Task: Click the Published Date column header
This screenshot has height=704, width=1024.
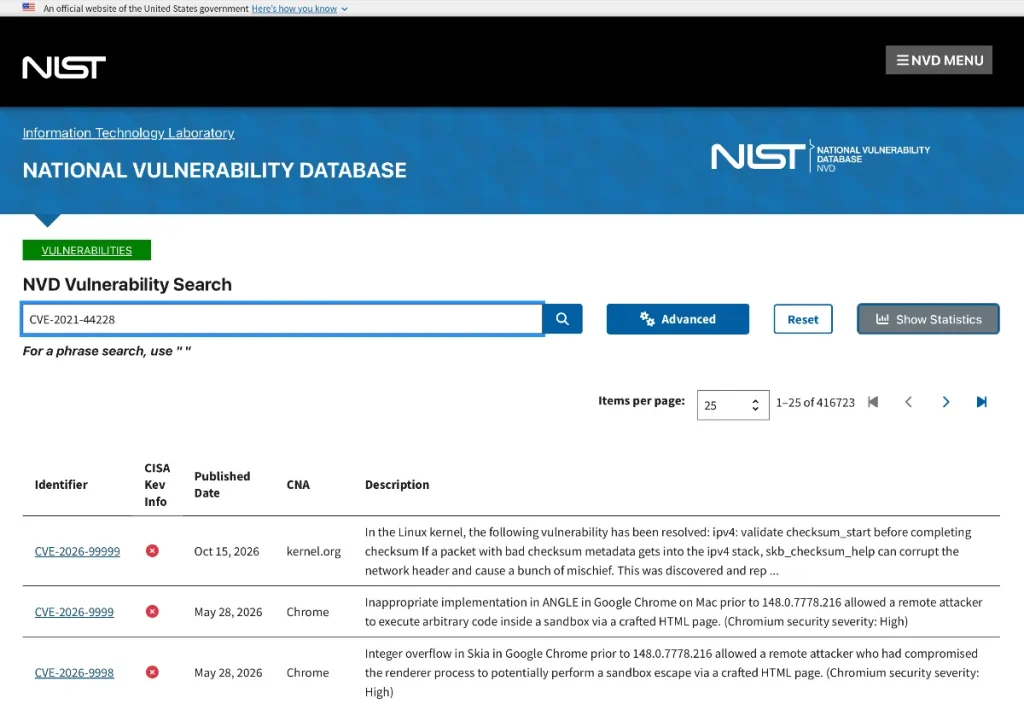Action: [x=222, y=485]
